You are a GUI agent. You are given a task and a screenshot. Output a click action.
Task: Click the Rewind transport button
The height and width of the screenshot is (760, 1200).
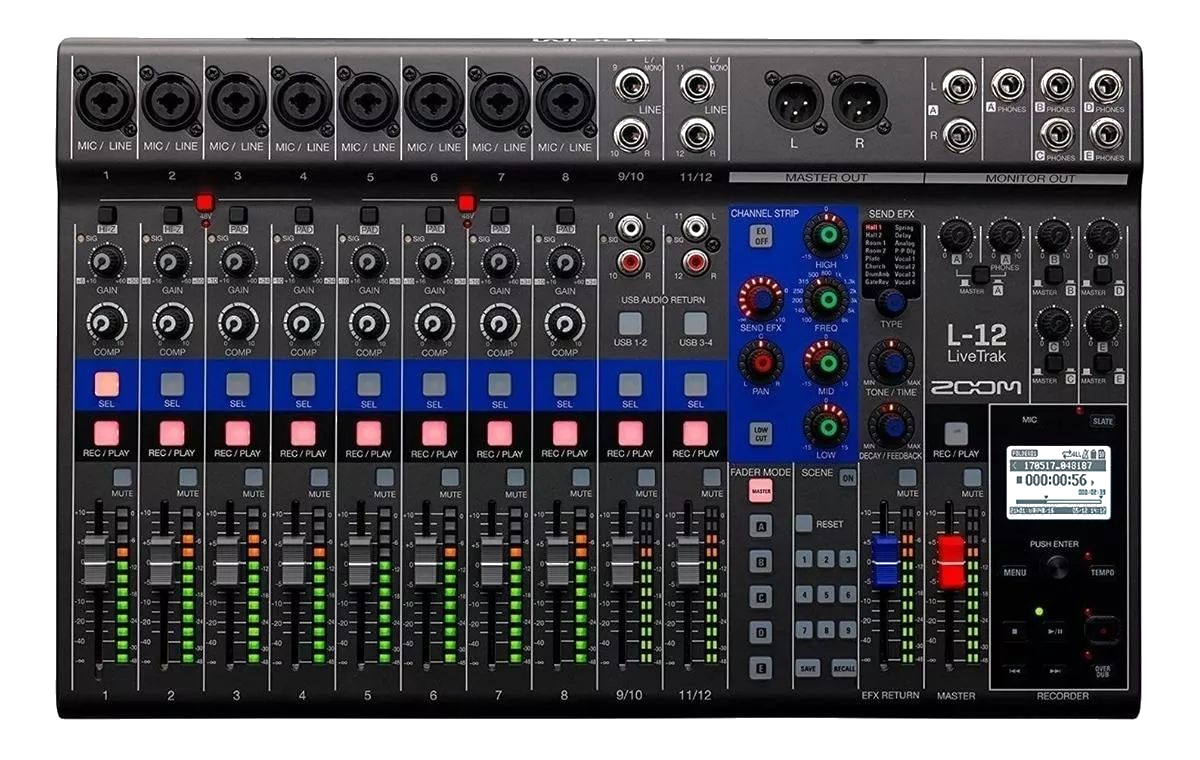pos(1014,671)
